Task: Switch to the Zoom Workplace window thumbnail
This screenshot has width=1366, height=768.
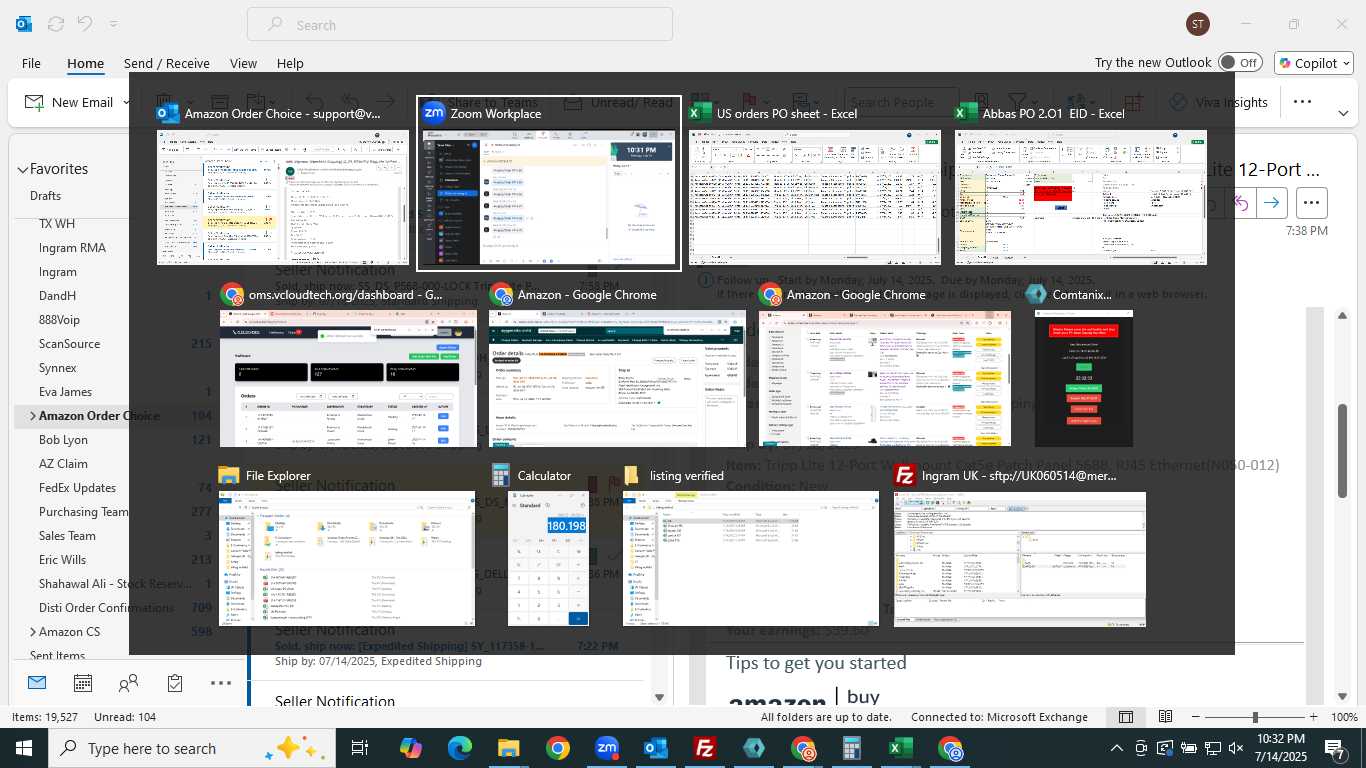Action: pos(549,184)
